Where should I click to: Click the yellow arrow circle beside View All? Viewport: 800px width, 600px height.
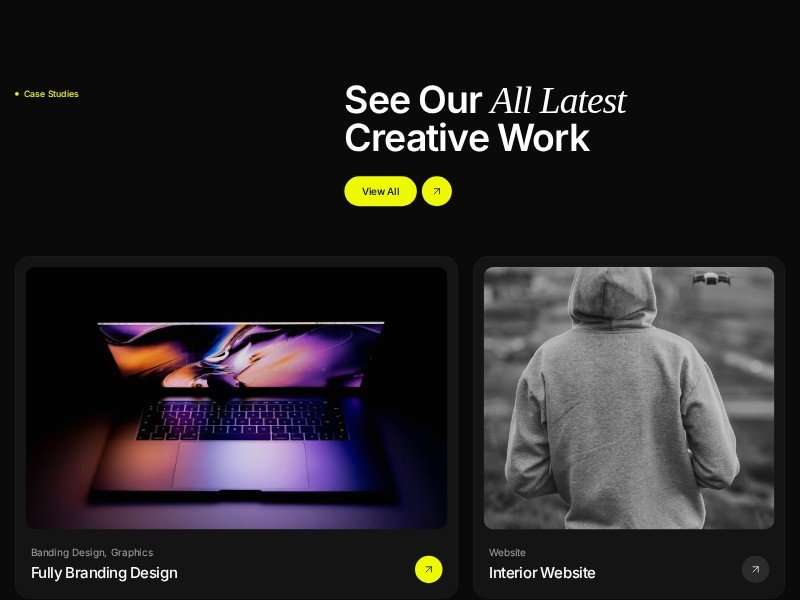point(437,191)
